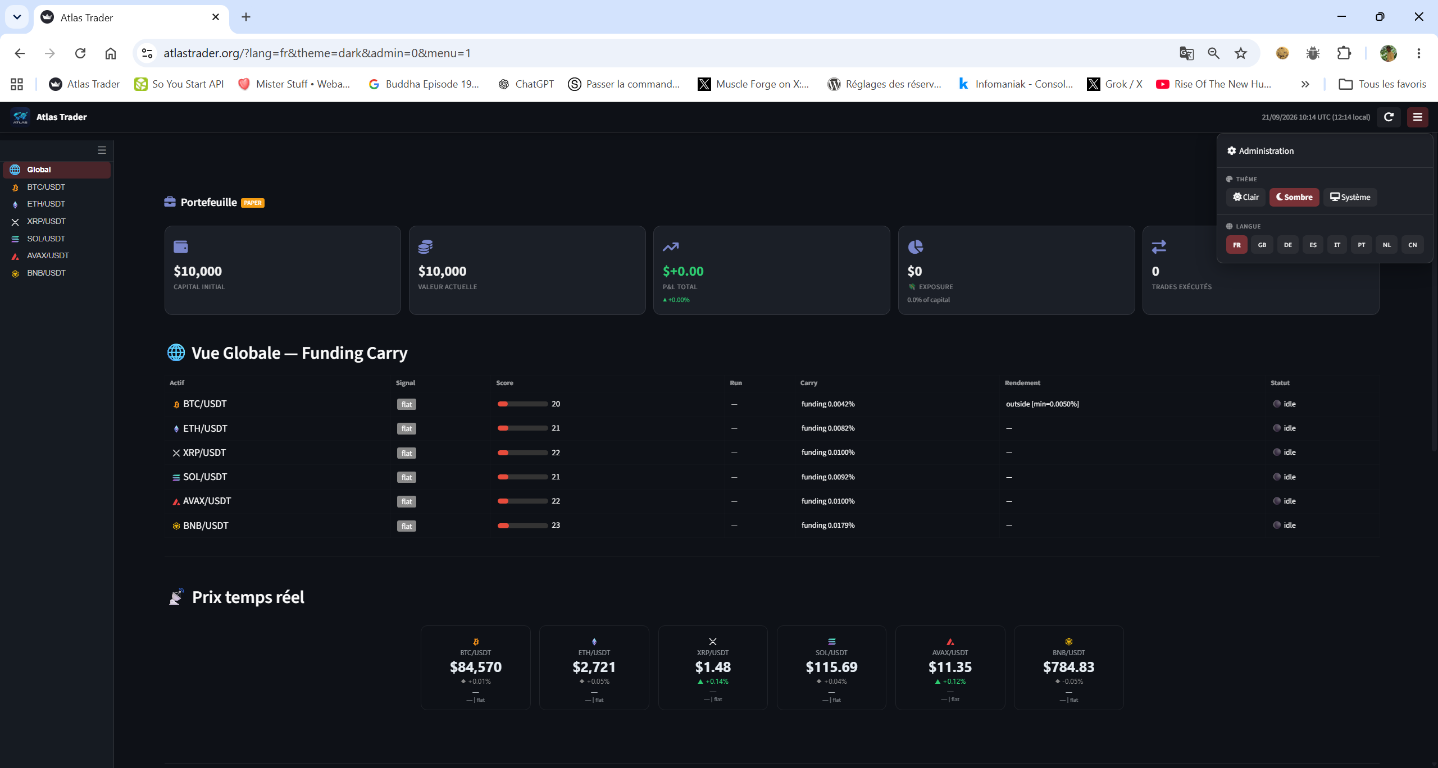Open the SOL/USDT price card at $115.69

click(x=831, y=668)
